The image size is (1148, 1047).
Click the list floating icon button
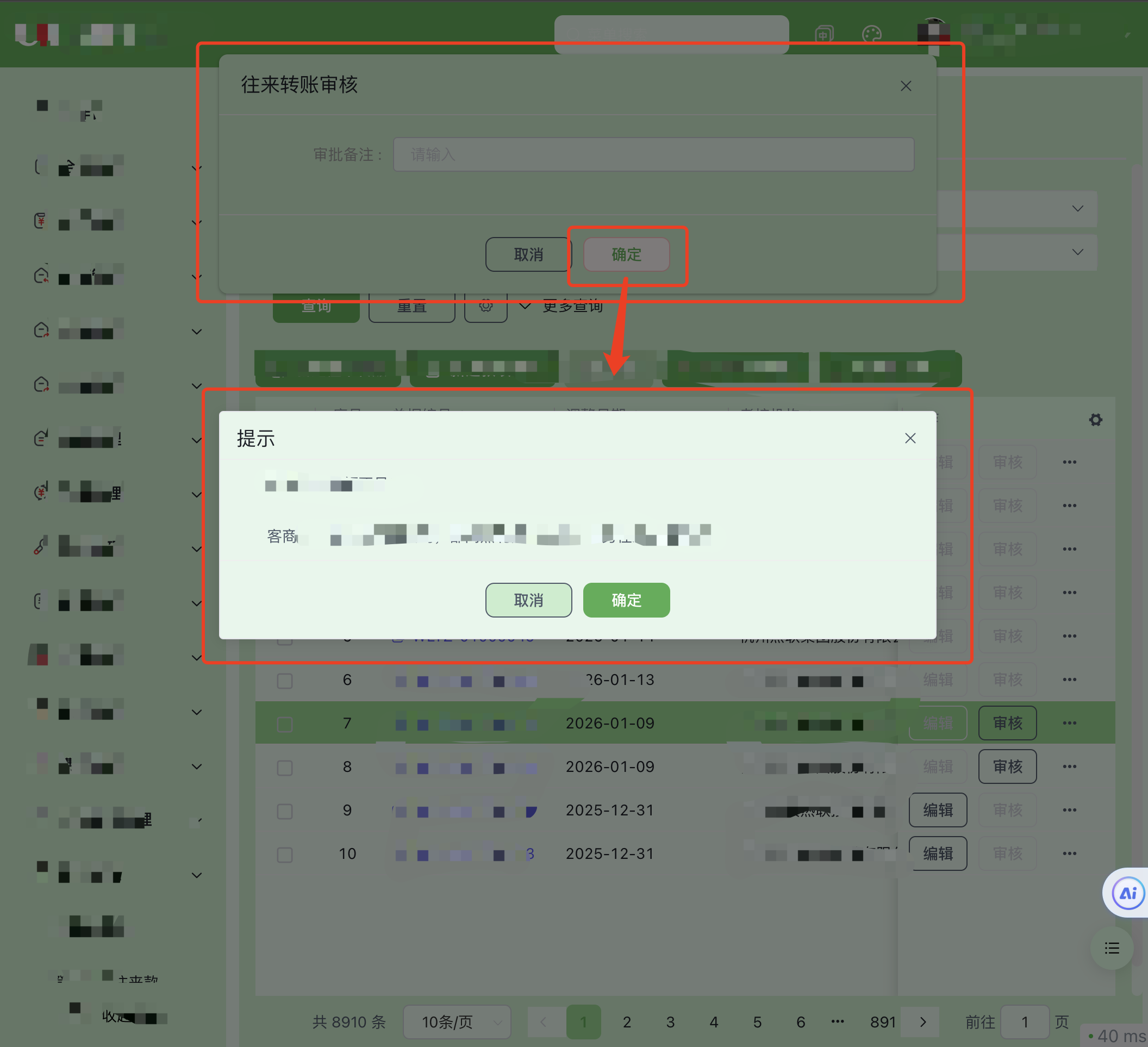point(1112,948)
